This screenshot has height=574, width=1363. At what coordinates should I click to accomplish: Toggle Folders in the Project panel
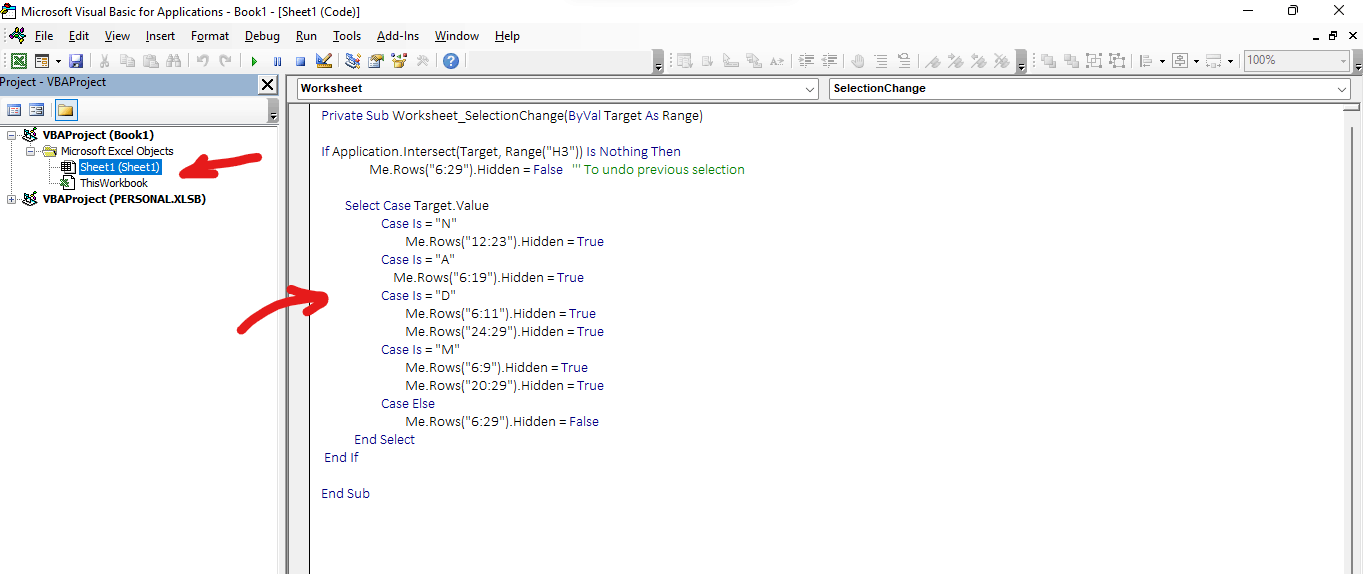pyautogui.click(x=66, y=110)
